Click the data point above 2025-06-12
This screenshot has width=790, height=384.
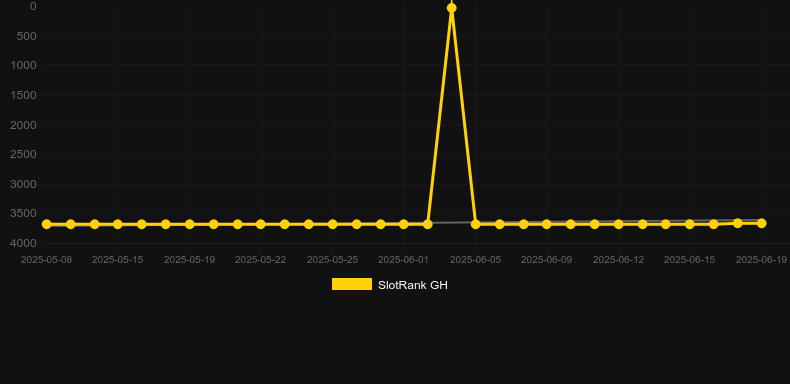(619, 224)
